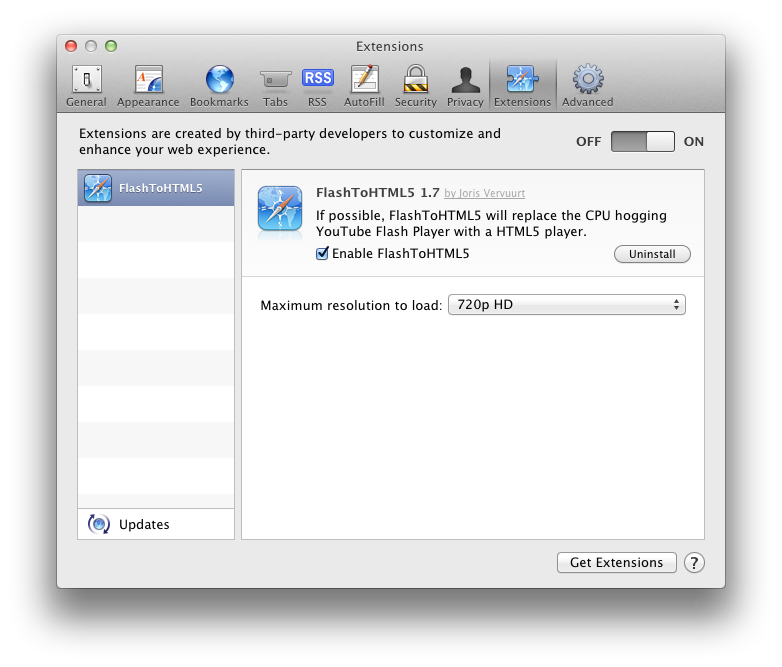Screen dimensions: 782x667
Task: Select the Extensions toolbar tab
Action: tap(522, 85)
